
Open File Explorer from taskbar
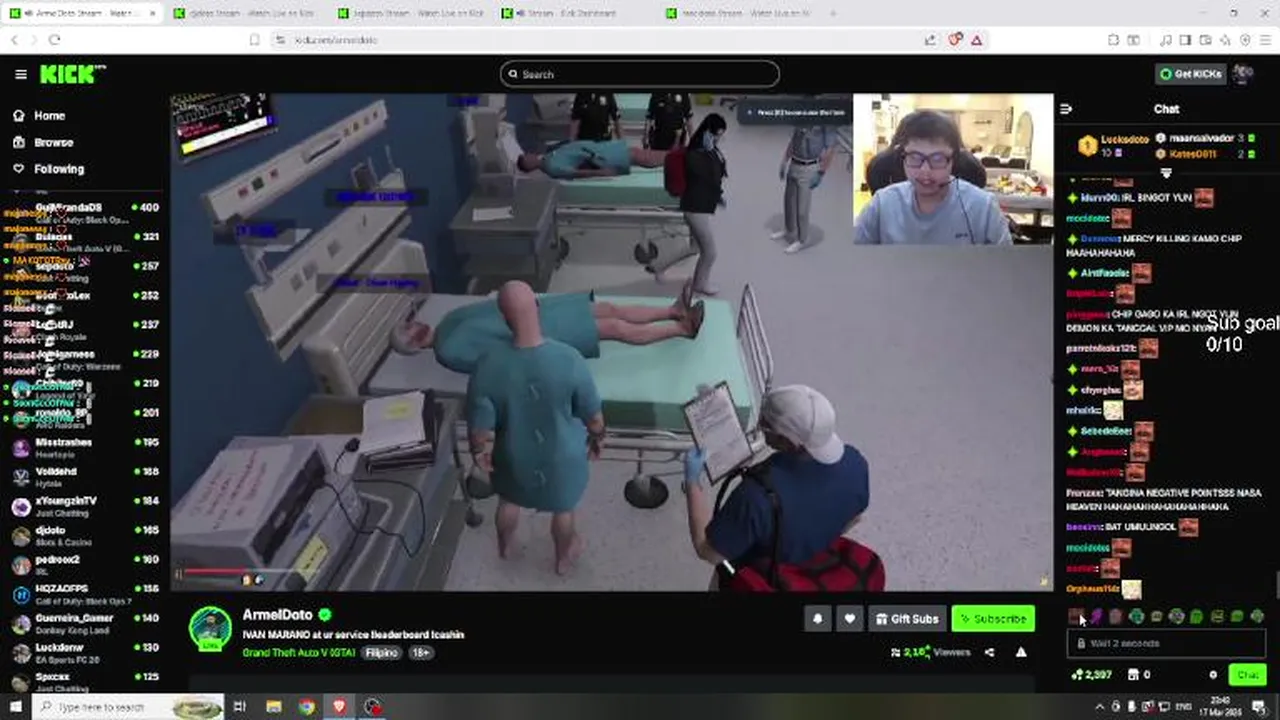[x=273, y=706]
